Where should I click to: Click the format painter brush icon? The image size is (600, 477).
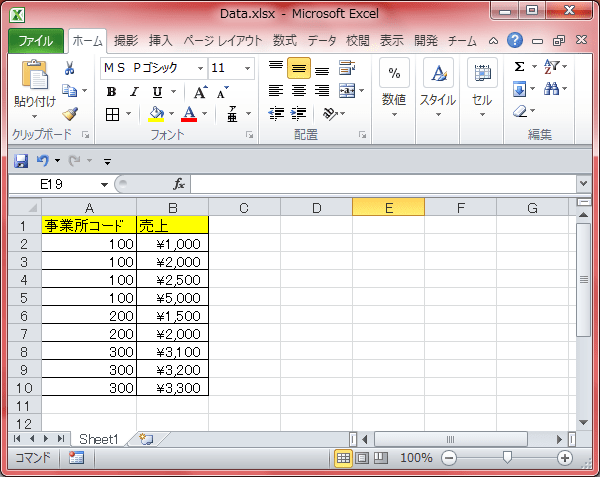coord(69,113)
